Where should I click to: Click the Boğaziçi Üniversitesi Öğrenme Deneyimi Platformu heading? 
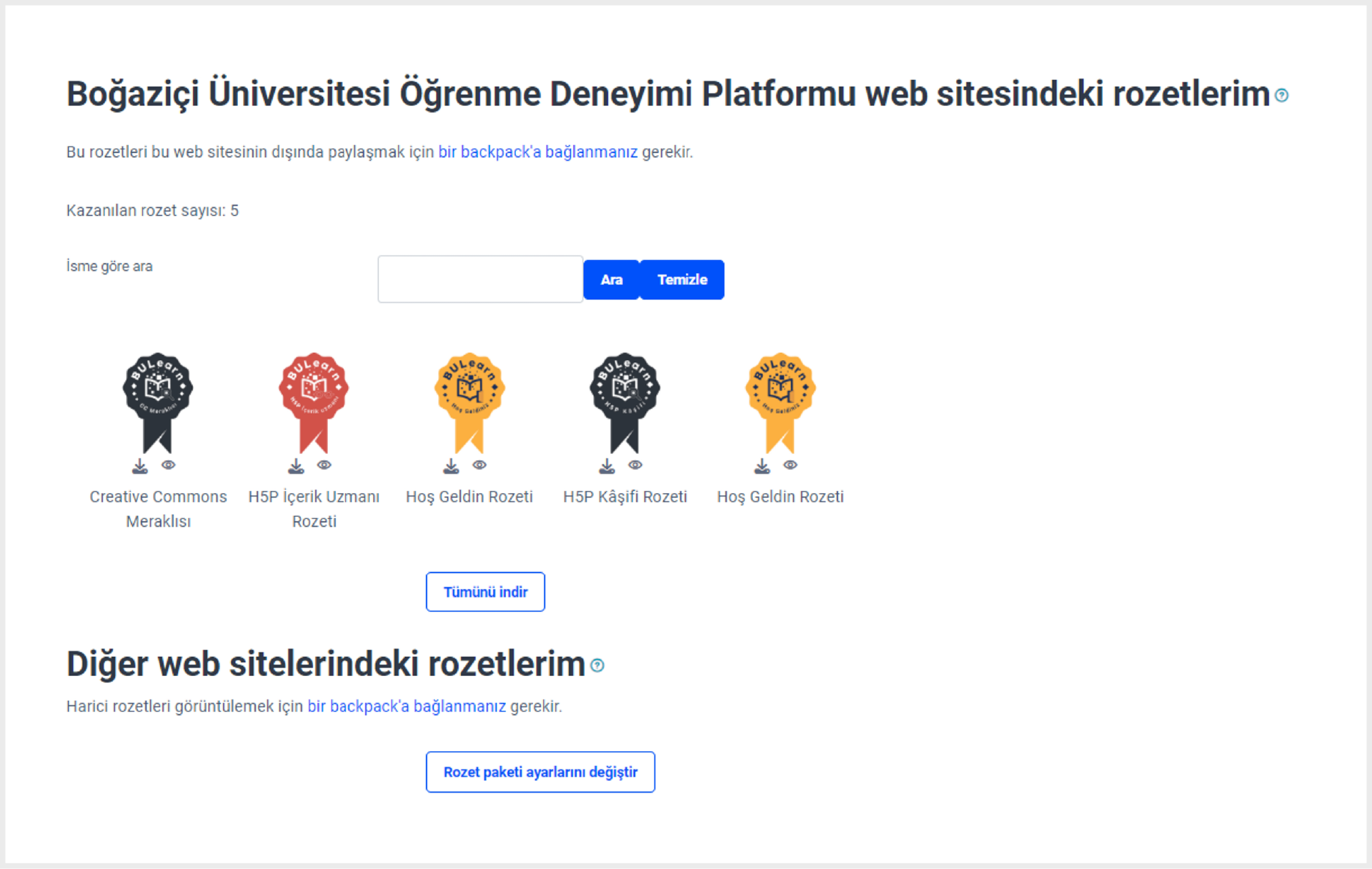[668, 94]
